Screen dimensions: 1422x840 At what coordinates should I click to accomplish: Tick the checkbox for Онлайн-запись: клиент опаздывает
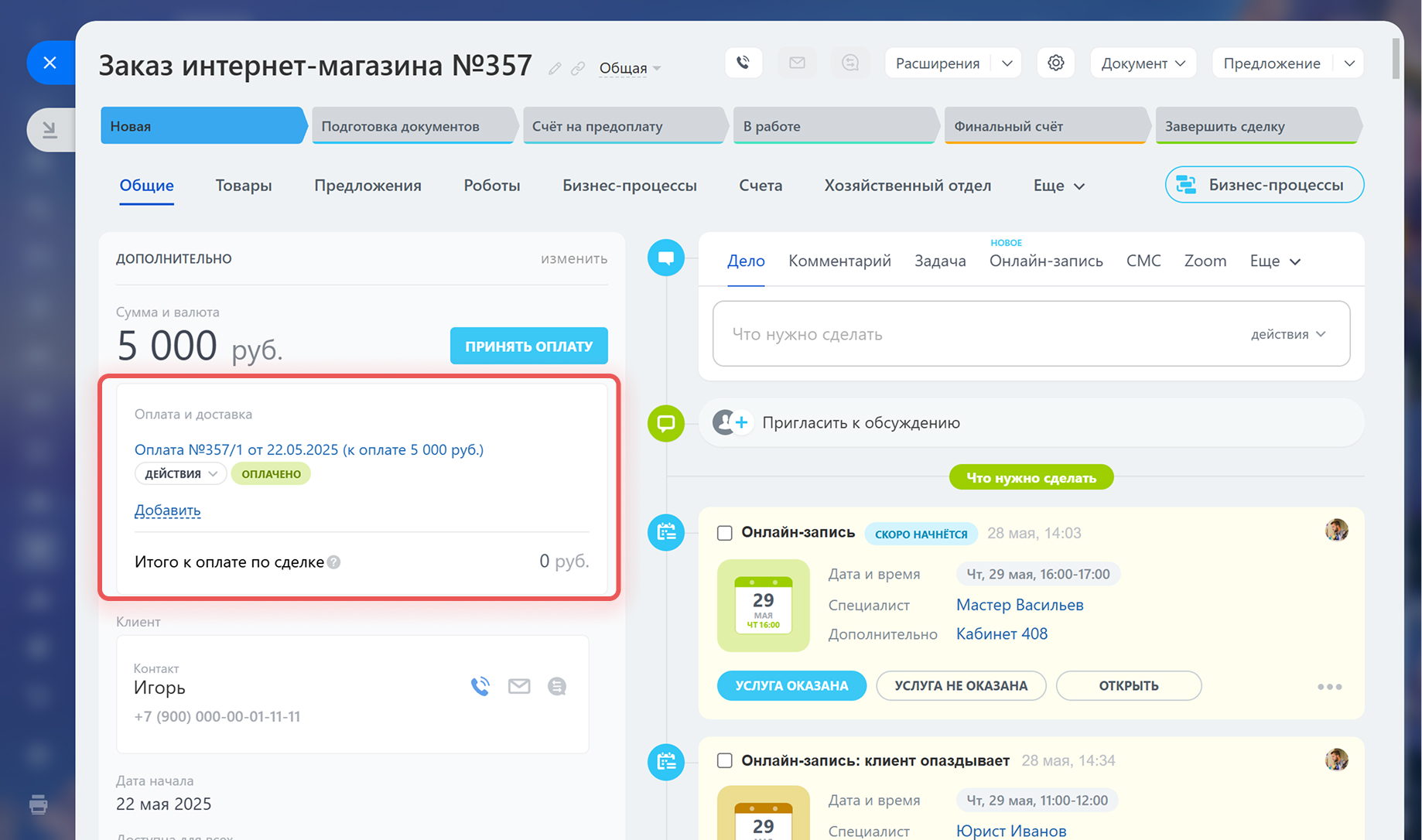click(x=725, y=760)
